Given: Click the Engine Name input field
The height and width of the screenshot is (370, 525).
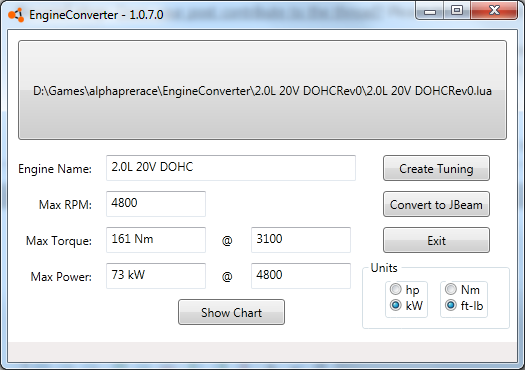Looking at the screenshot, I should tap(231, 168).
